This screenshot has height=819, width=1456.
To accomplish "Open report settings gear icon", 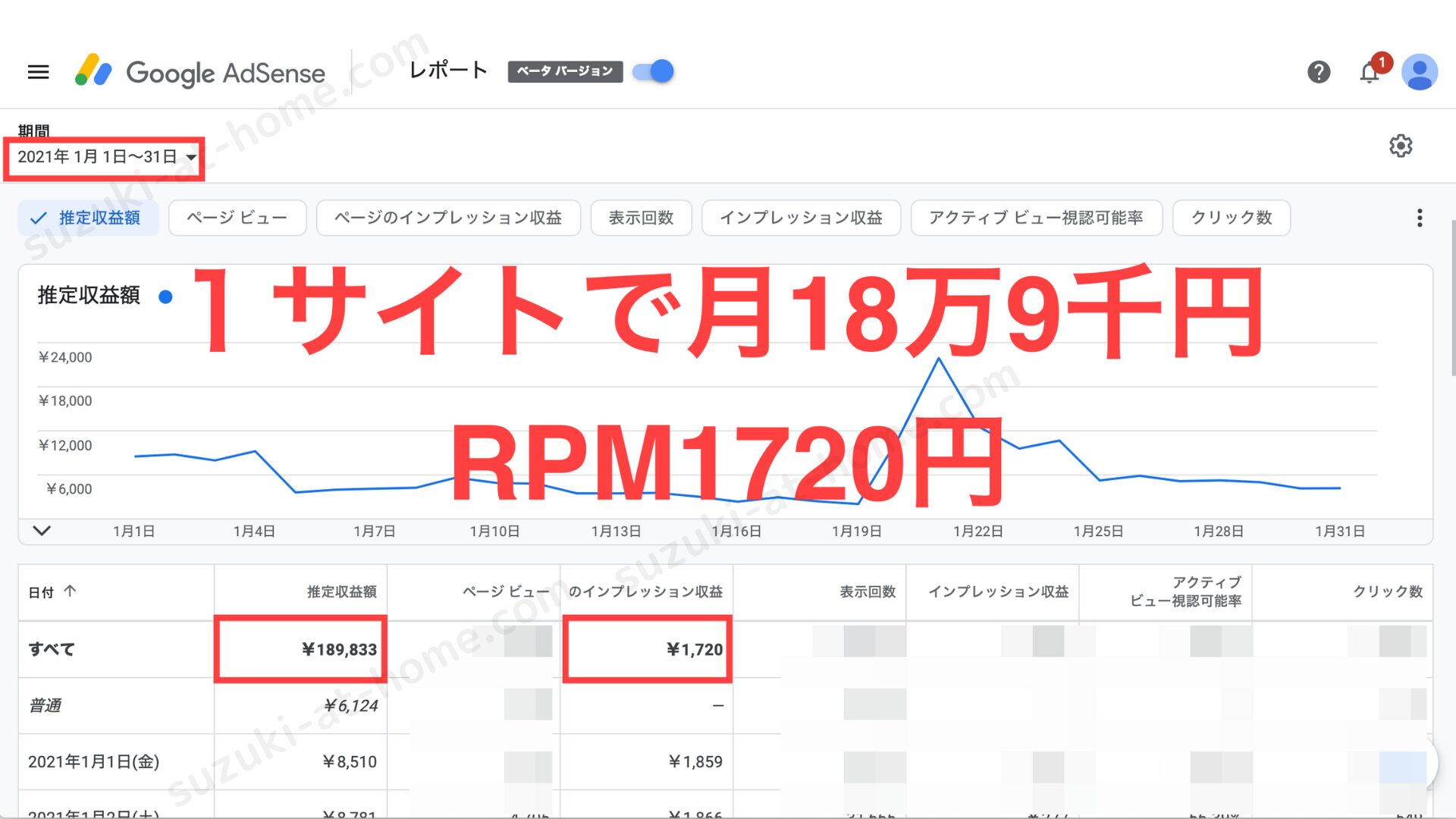I will pyautogui.click(x=1400, y=146).
